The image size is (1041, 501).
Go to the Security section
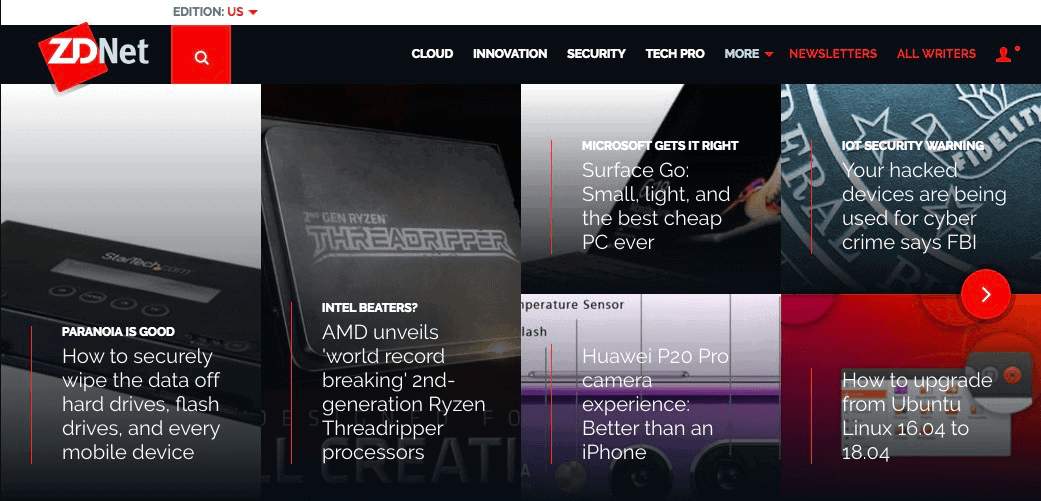tap(596, 54)
